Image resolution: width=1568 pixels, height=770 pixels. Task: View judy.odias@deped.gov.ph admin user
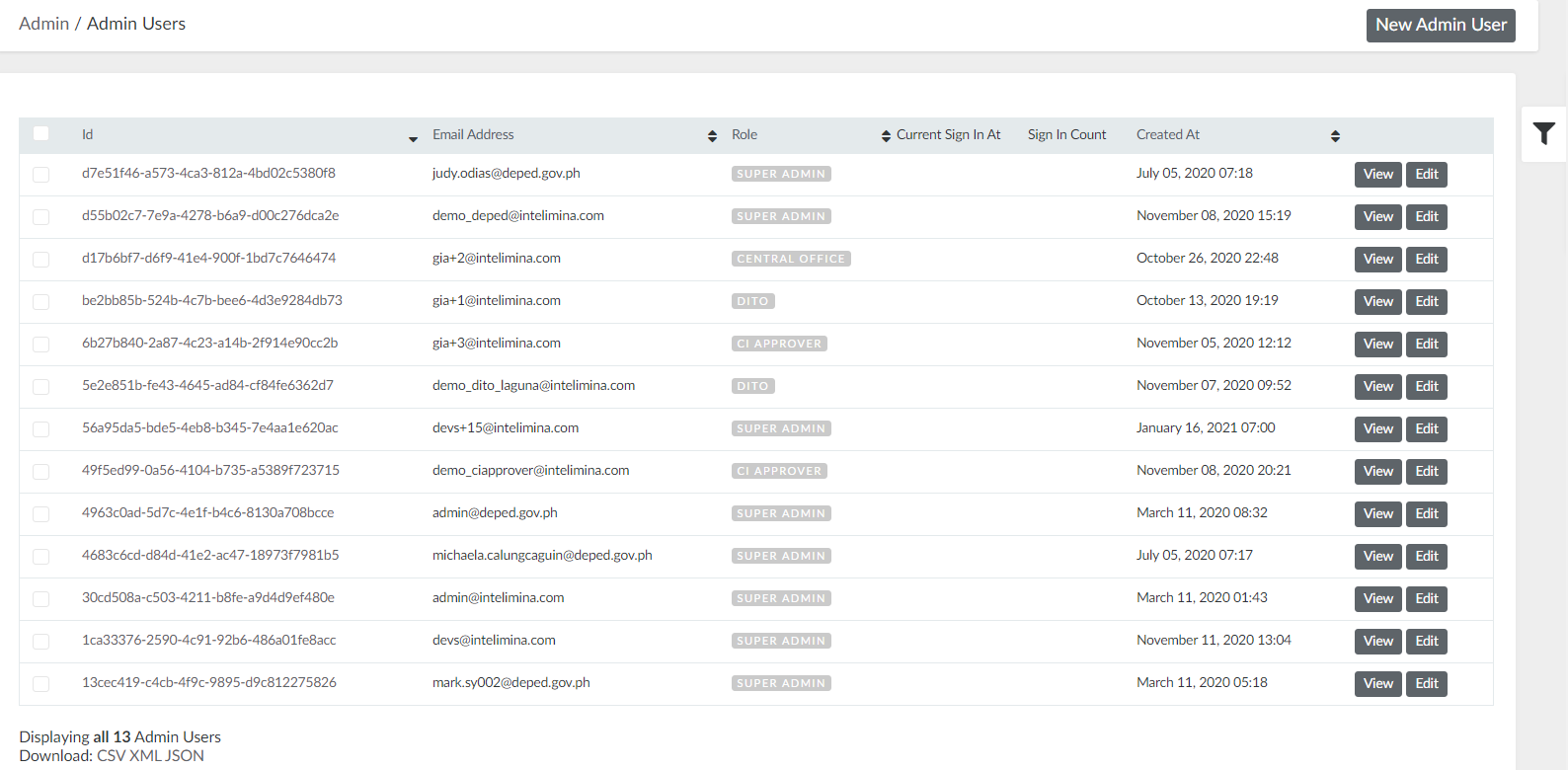pyautogui.click(x=1378, y=175)
